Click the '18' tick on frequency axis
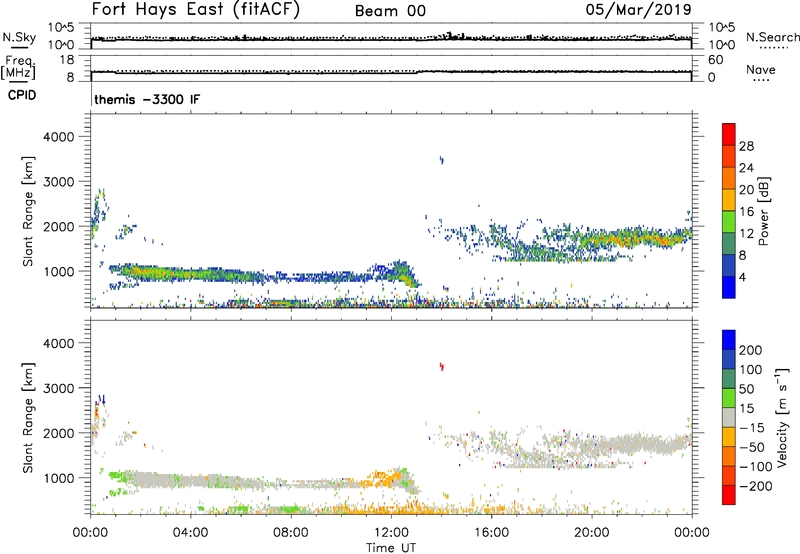 [x=67, y=60]
